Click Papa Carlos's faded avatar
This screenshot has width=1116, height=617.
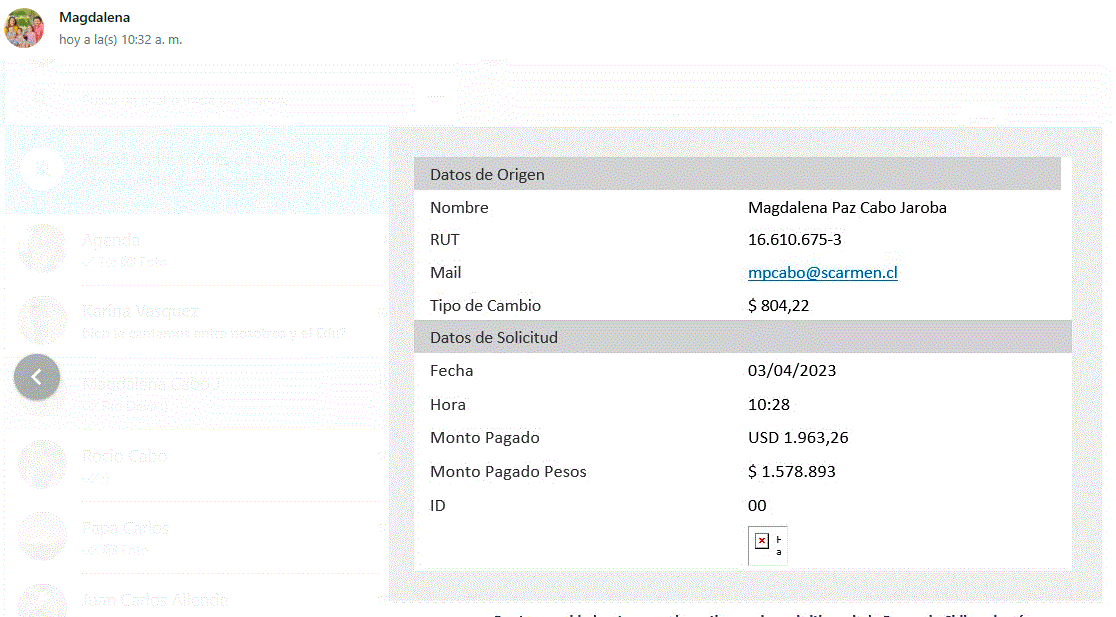(42, 536)
